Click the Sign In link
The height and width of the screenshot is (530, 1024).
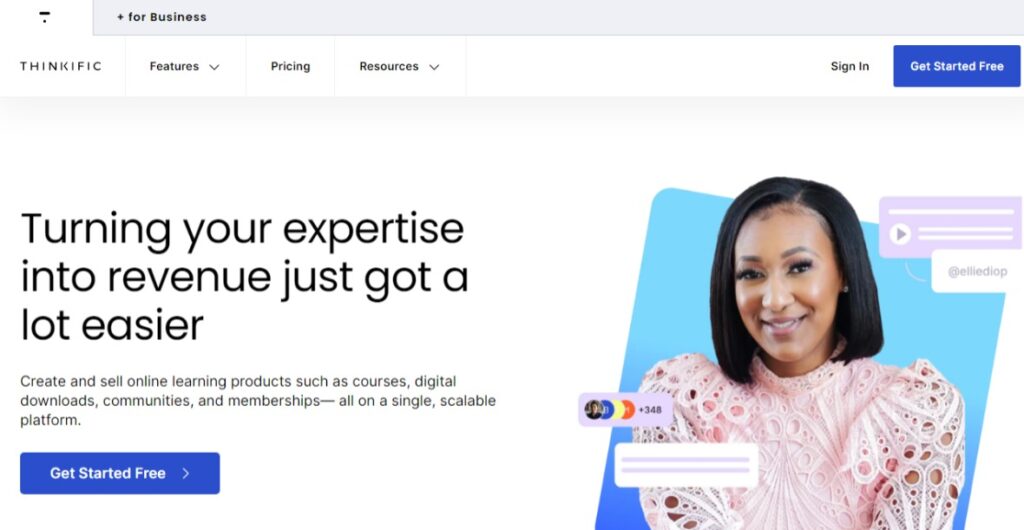pos(850,66)
